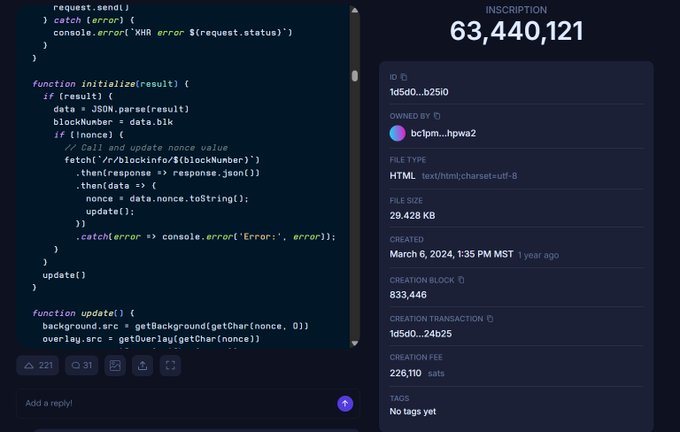Viewport: 680px width, 432px height.
Task: Submit reply with purple arrow button
Action: [x=345, y=403]
